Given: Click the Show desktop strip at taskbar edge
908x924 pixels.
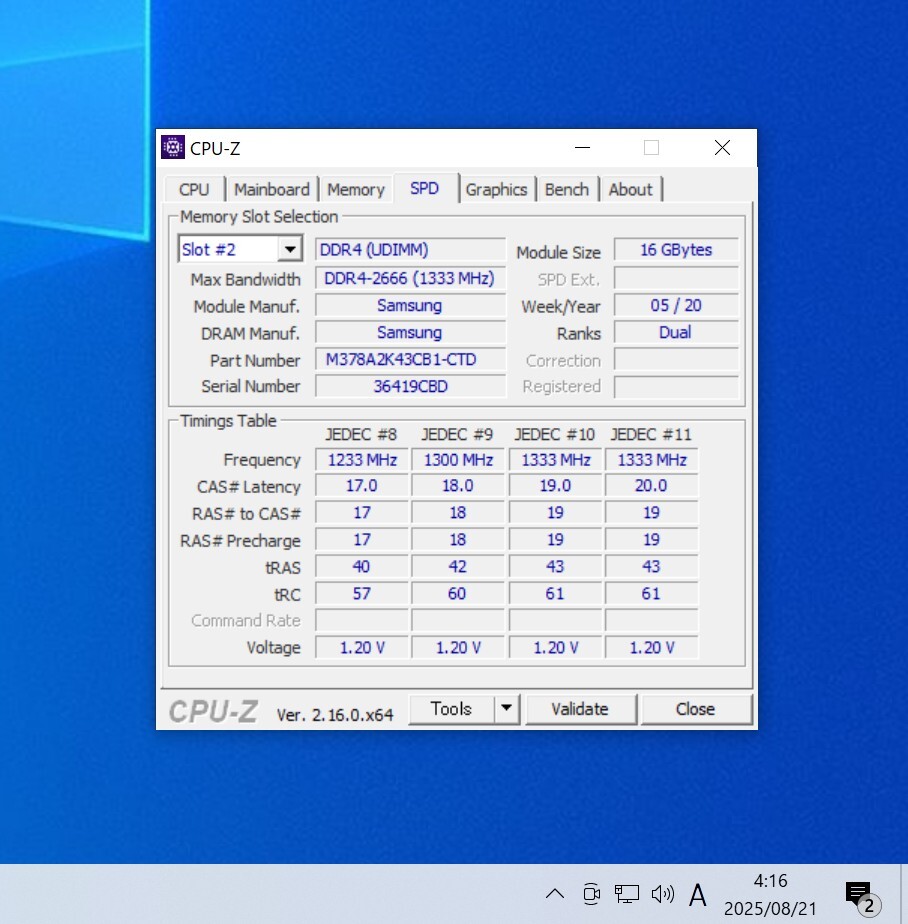Looking at the screenshot, I should [904, 894].
